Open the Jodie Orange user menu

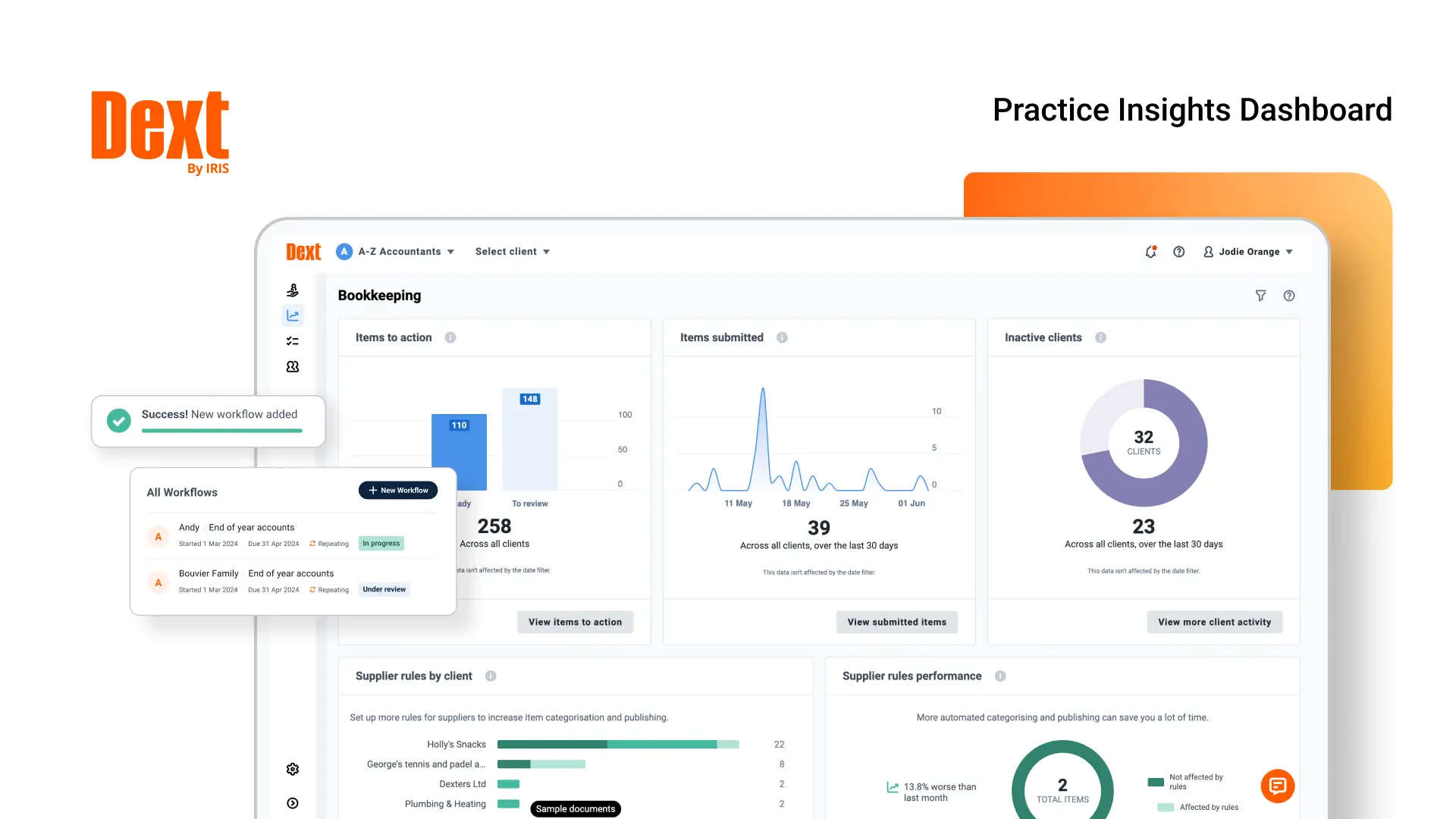click(x=1248, y=252)
